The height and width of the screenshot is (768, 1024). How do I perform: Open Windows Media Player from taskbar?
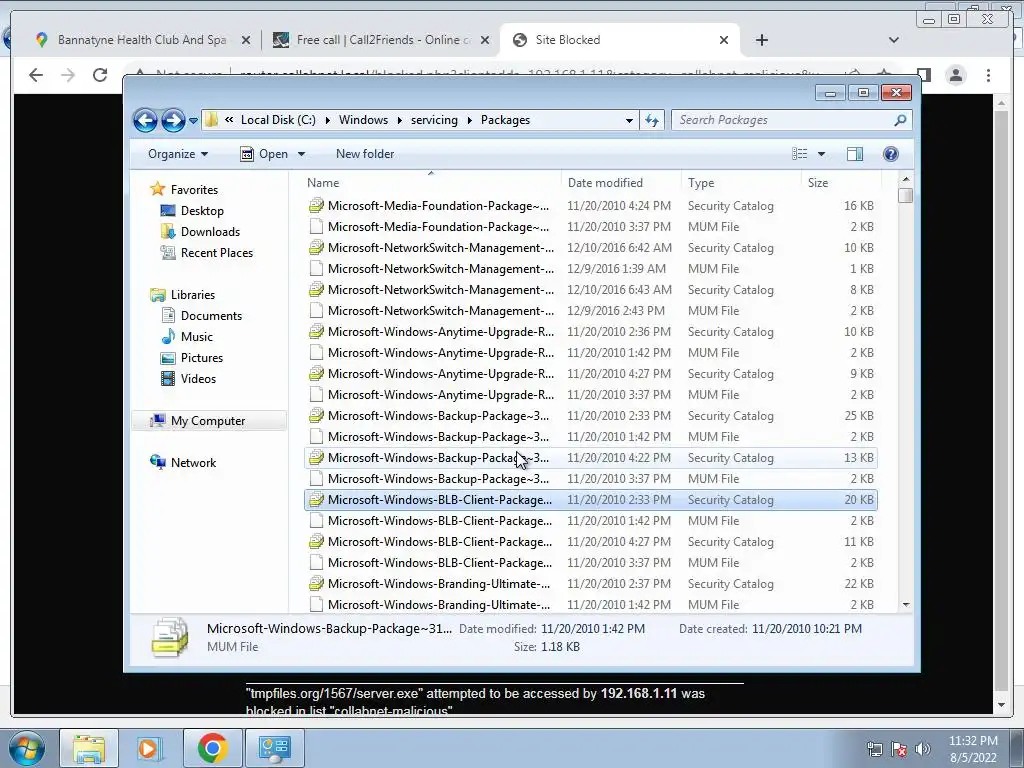149,748
